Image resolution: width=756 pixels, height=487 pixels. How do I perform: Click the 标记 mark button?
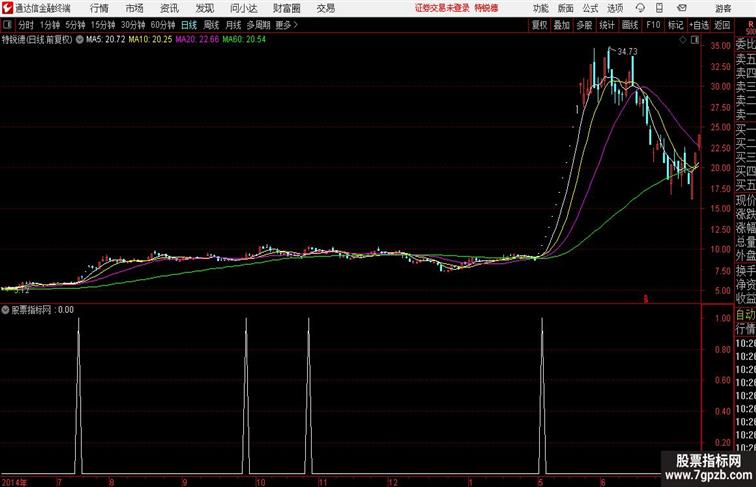pos(675,25)
